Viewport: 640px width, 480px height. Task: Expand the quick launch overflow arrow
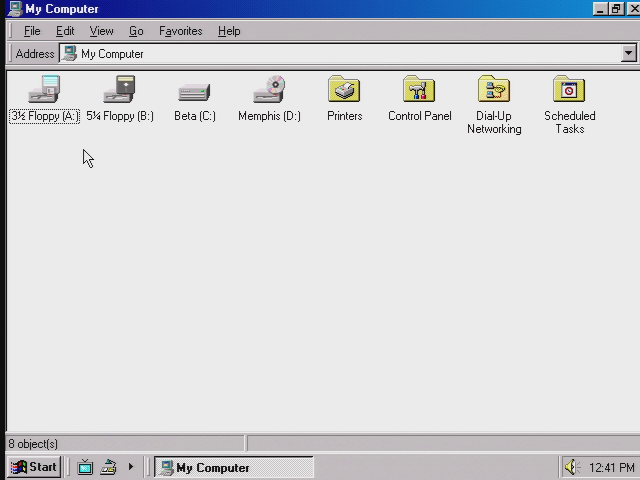131,467
